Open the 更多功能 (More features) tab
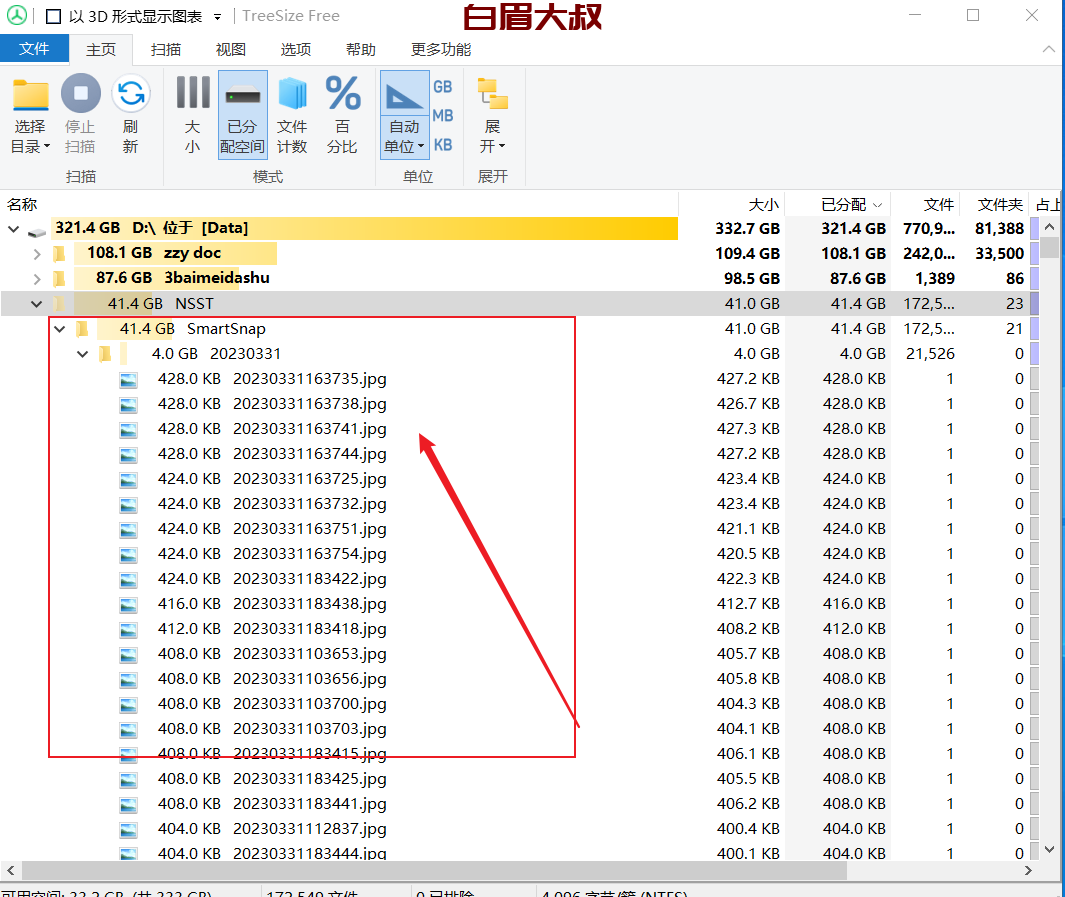Screen dimensions: 1065x897 (x=441, y=50)
